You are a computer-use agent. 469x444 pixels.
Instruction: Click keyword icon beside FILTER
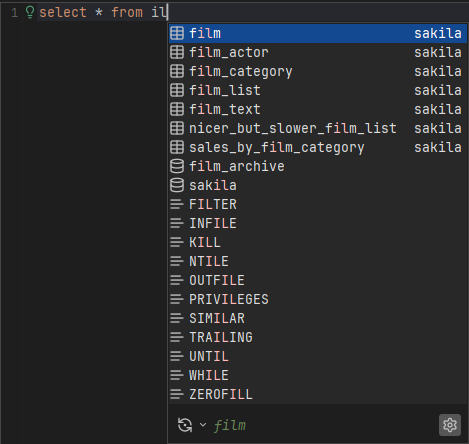click(177, 204)
